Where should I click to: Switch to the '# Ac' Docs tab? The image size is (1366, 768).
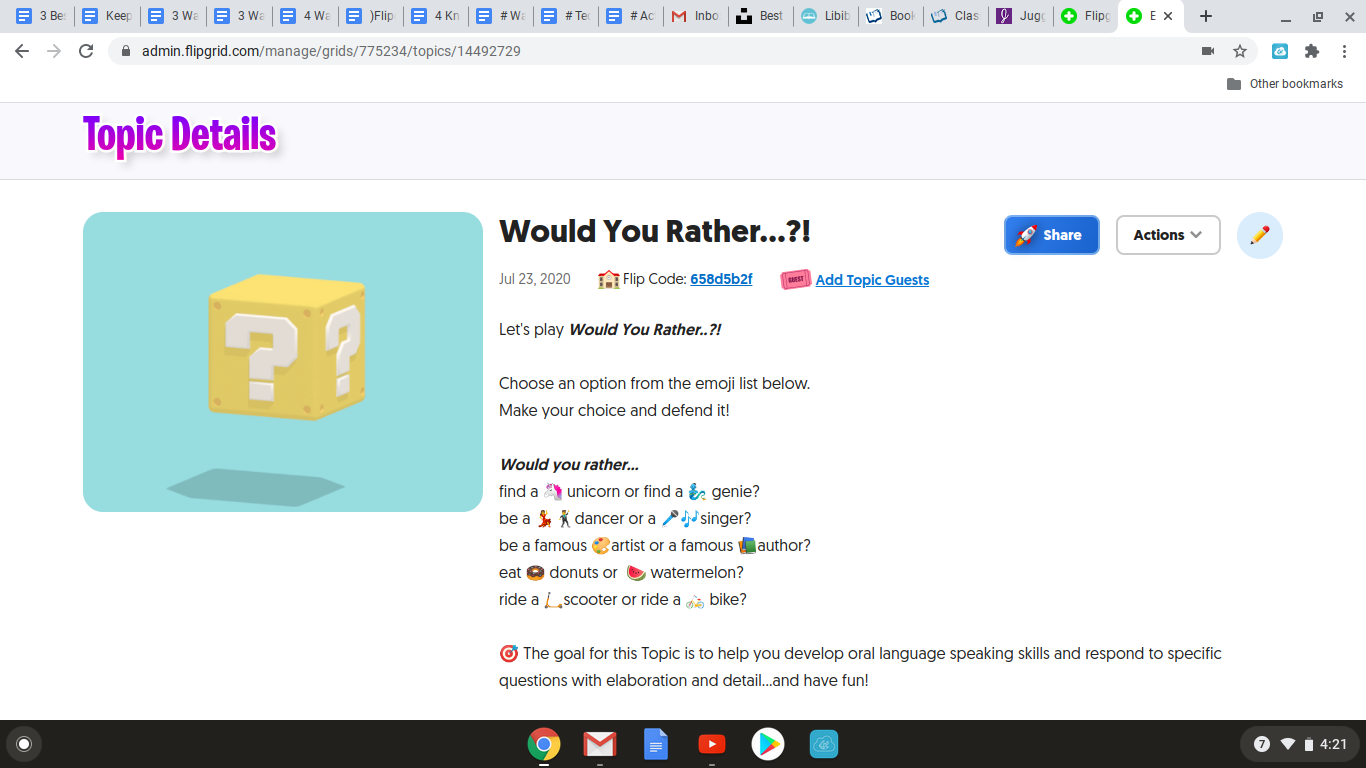point(630,16)
